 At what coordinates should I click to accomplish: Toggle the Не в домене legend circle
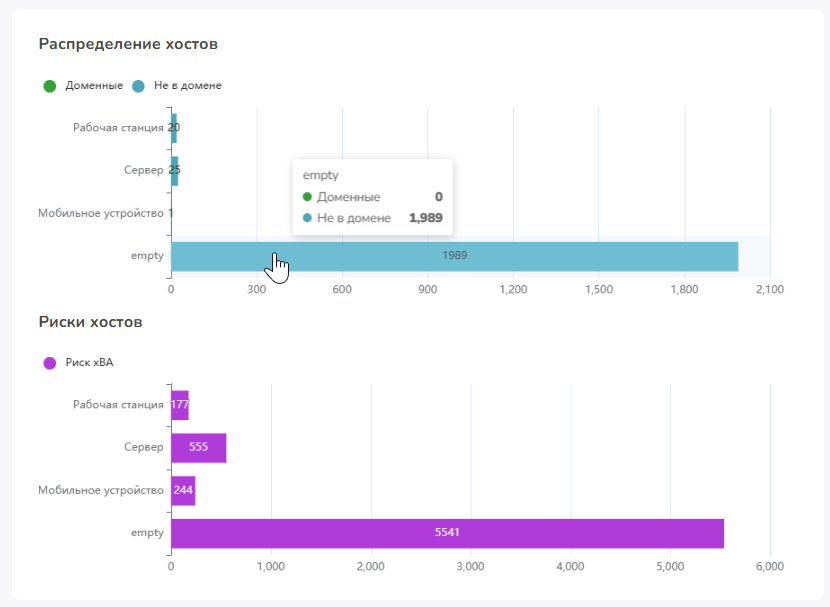tap(138, 86)
